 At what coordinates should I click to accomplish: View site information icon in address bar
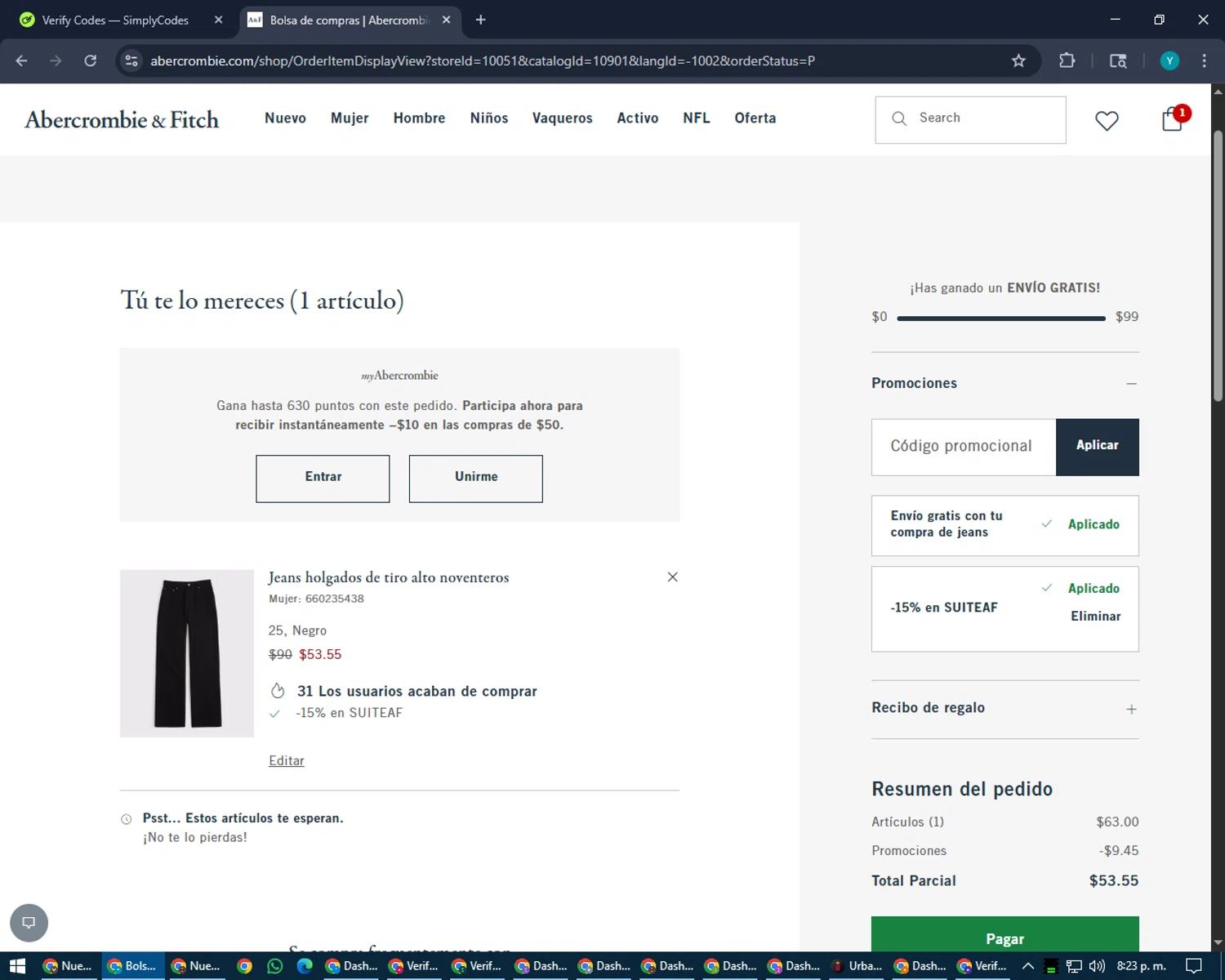131,60
